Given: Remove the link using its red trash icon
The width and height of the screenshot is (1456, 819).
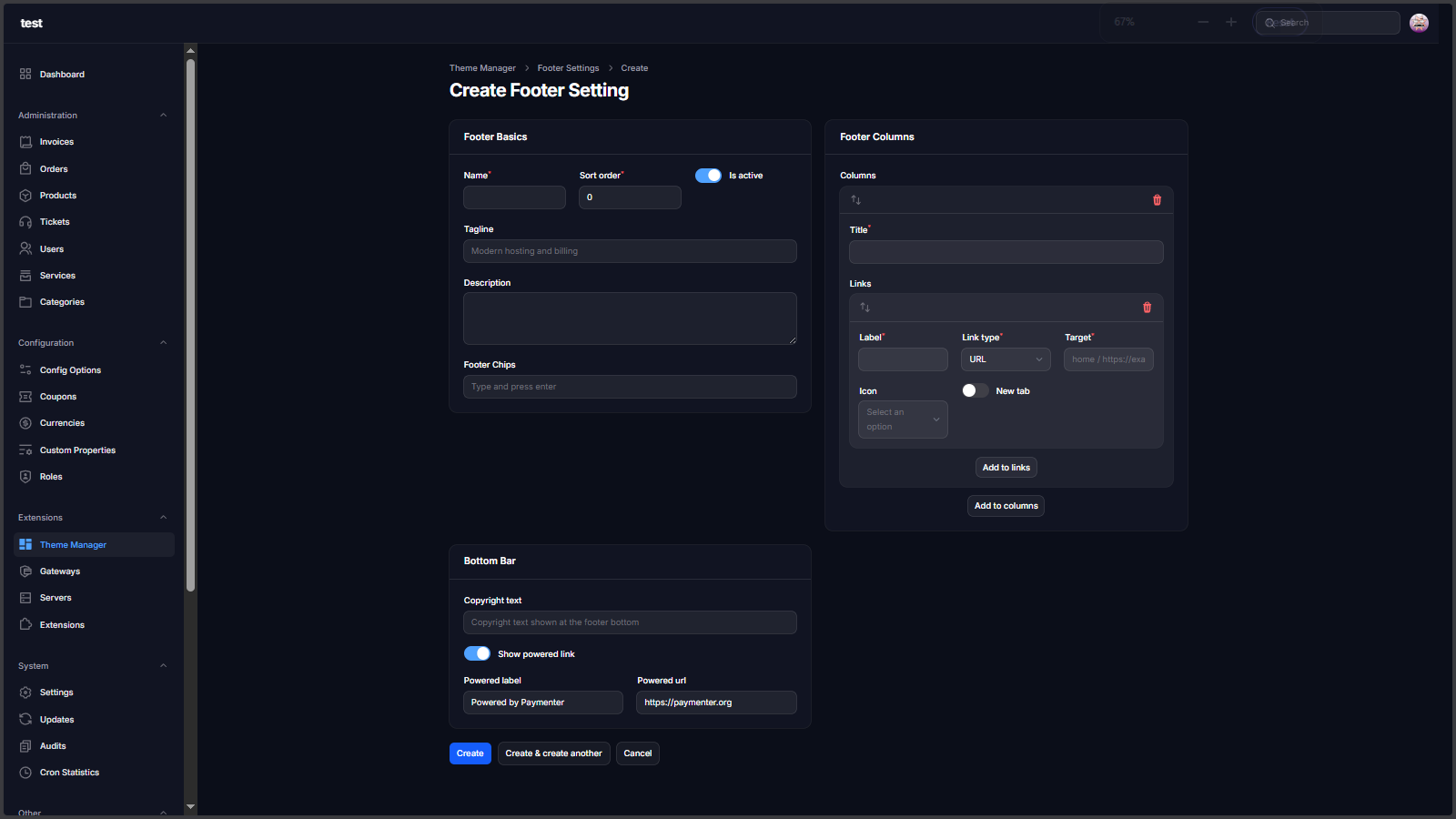Looking at the screenshot, I should point(1147,308).
